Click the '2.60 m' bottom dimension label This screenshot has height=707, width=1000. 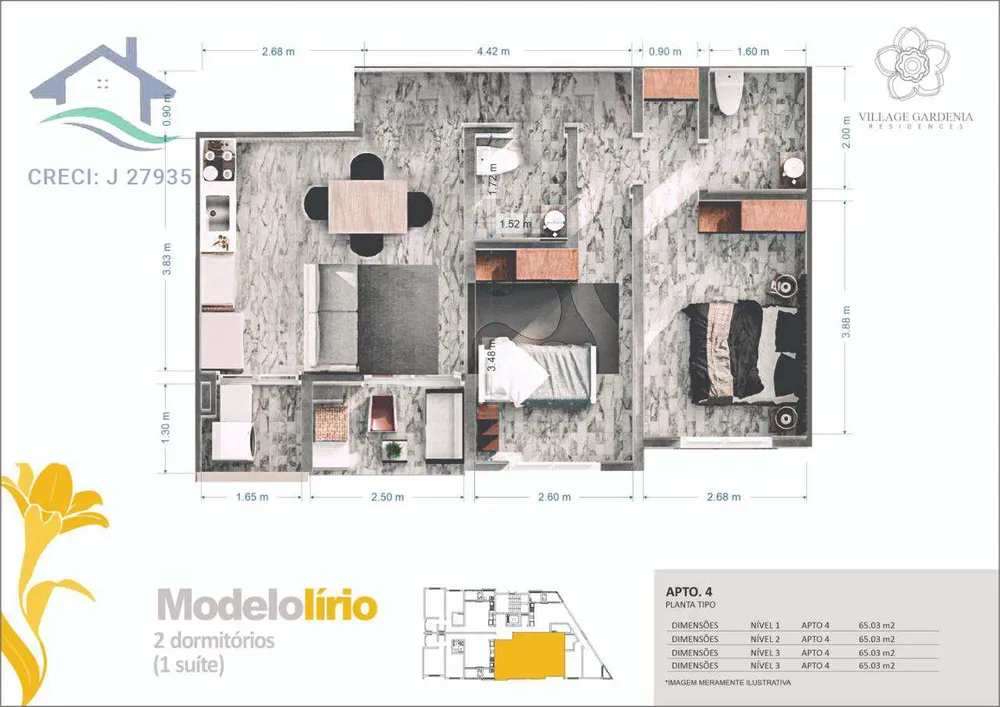click(x=554, y=497)
